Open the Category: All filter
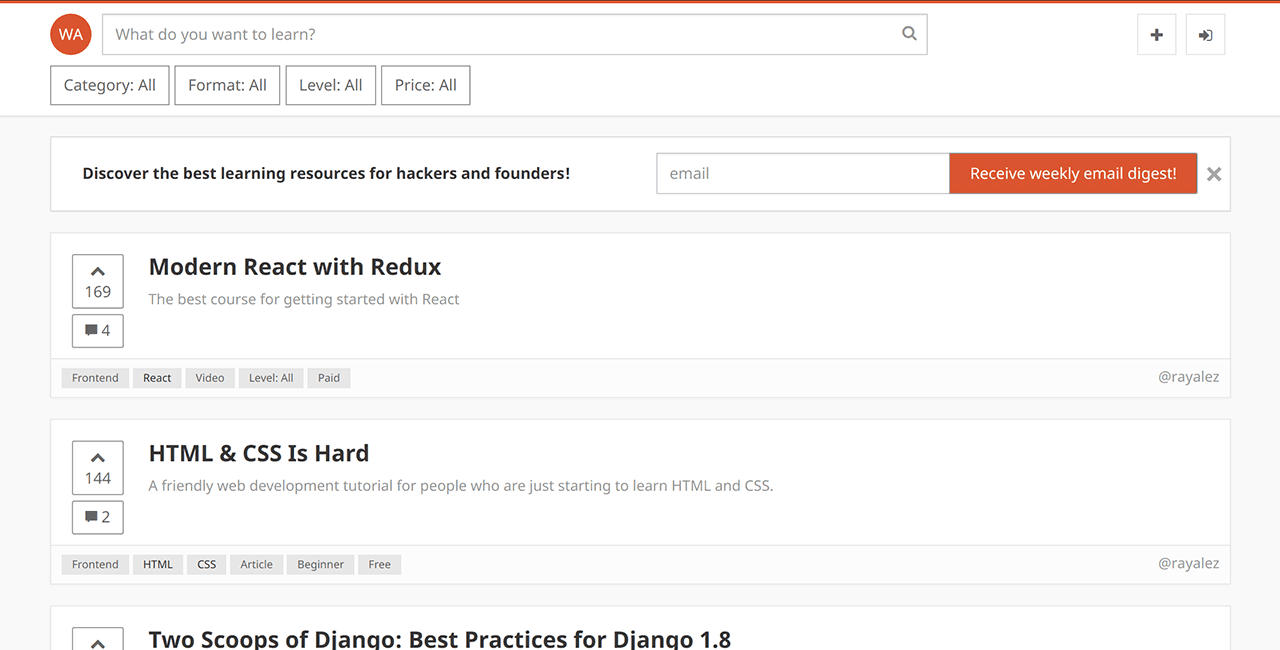Image resolution: width=1280 pixels, height=650 pixels. tap(110, 85)
